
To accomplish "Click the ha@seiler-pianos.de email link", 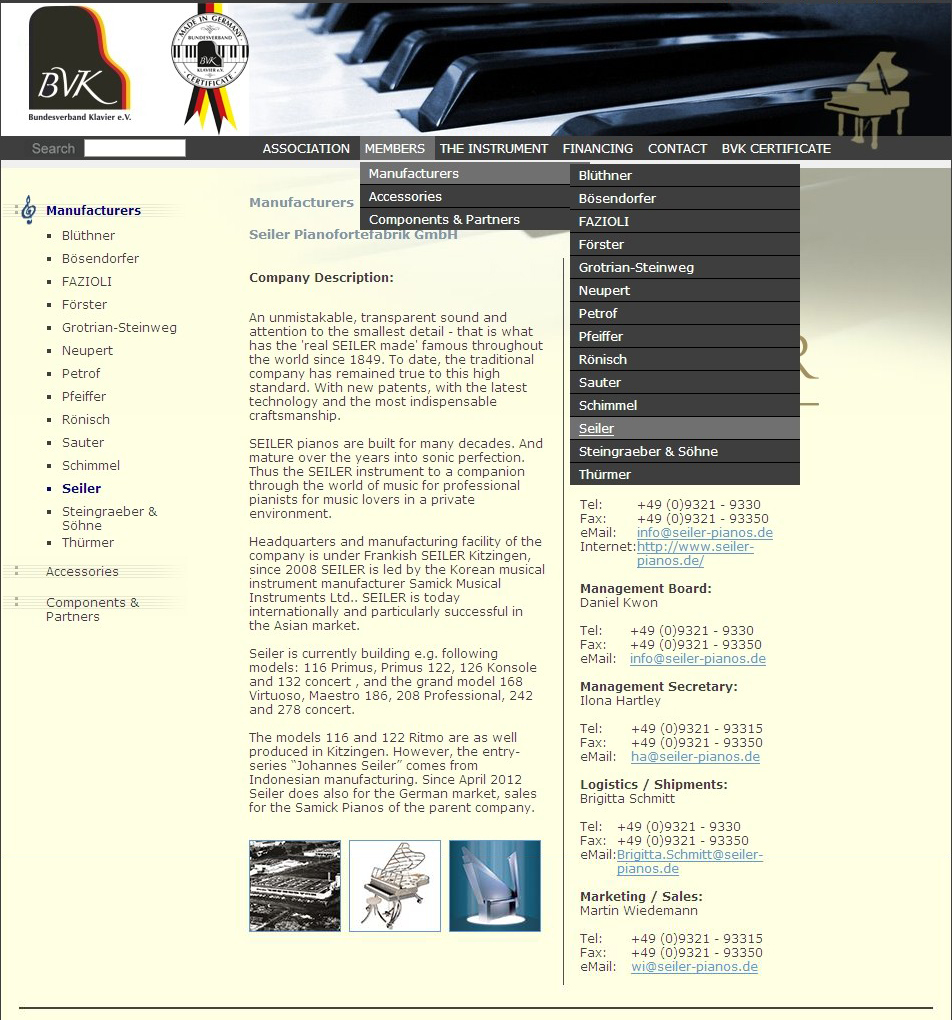I will pos(695,757).
